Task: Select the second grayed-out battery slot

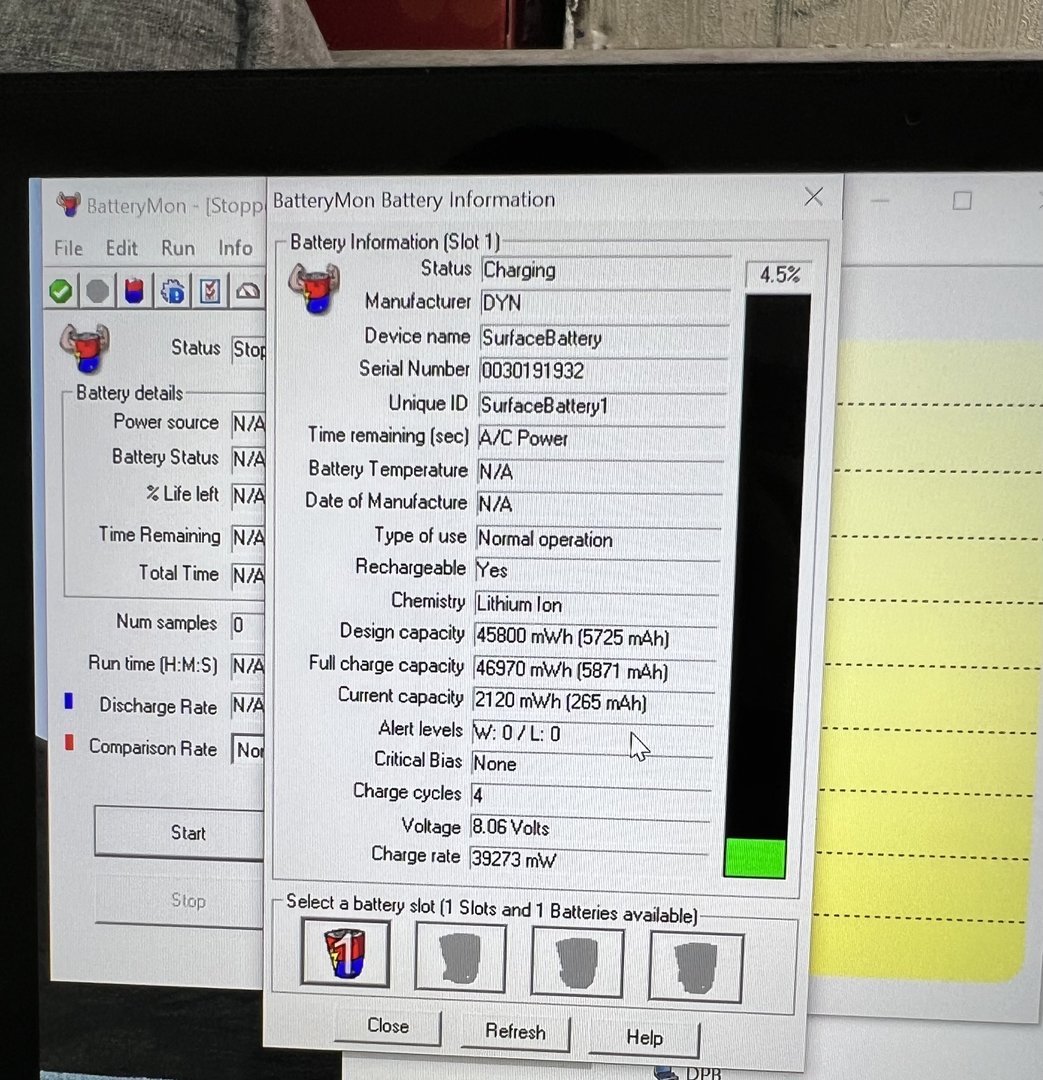Action: point(460,958)
